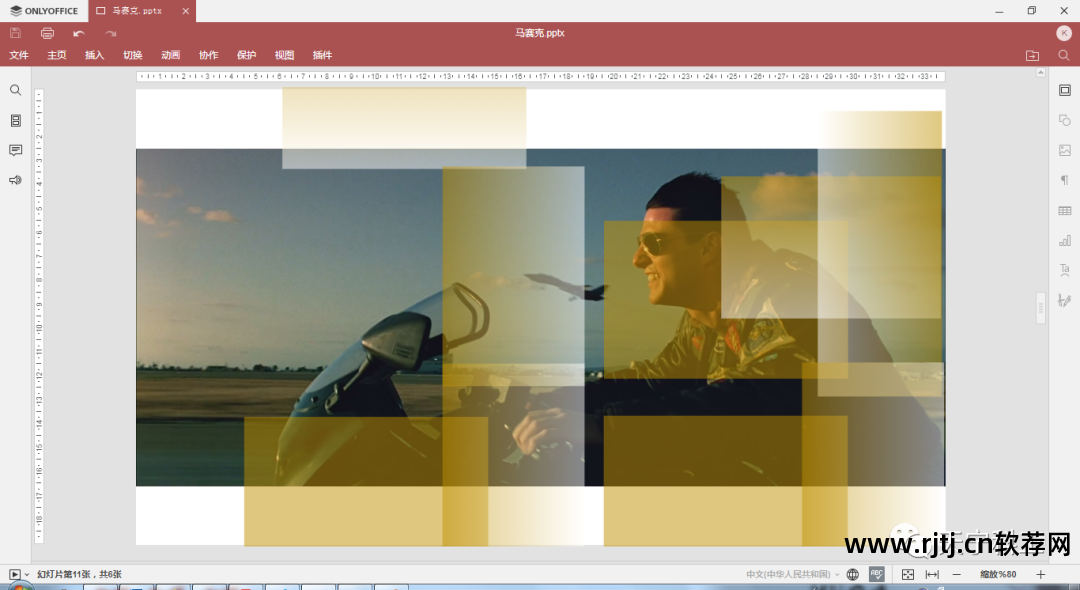1080x590 pixels.
Task: Toggle the ABC spell checking icon
Action: click(x=876, y=574)
